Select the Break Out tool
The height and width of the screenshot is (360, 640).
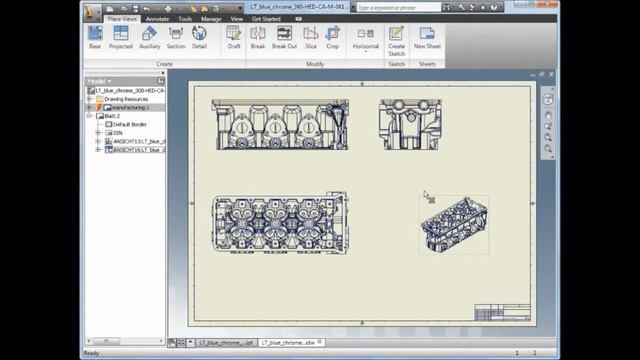[284, 38]
